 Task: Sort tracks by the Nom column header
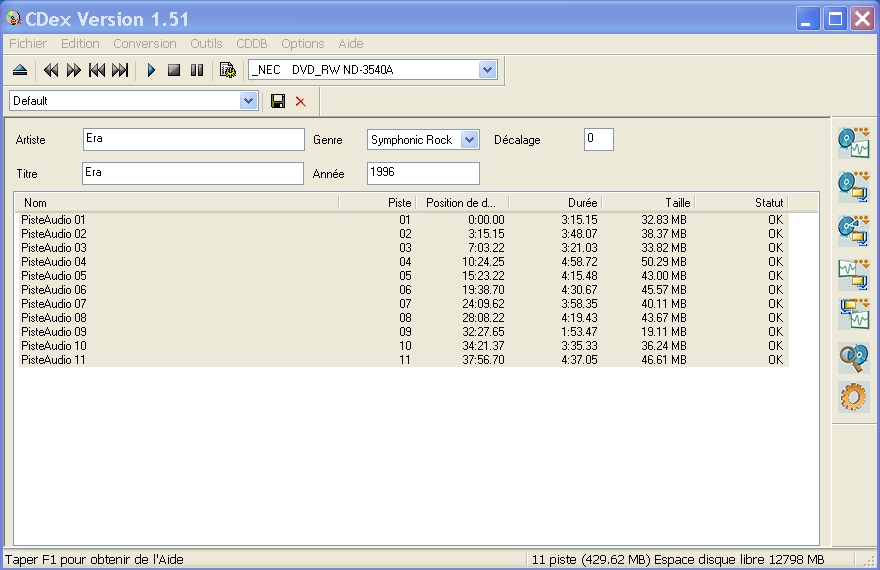coord(177,203)
